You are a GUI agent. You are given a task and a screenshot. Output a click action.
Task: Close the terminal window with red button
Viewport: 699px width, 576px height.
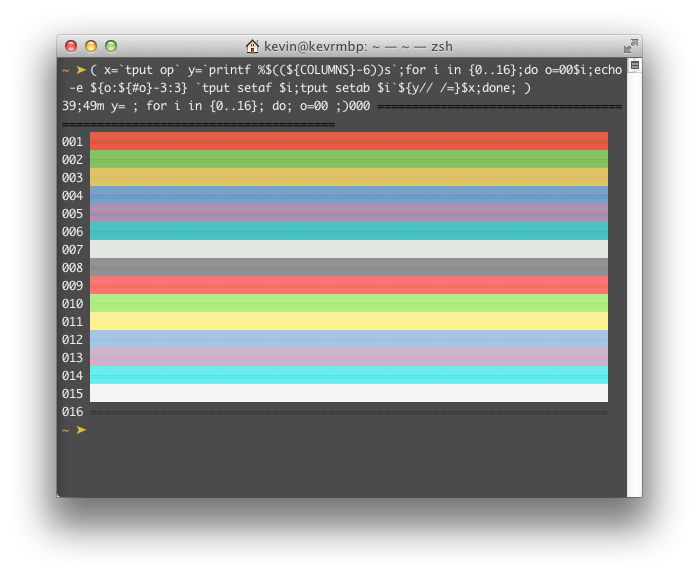[71, 46]
